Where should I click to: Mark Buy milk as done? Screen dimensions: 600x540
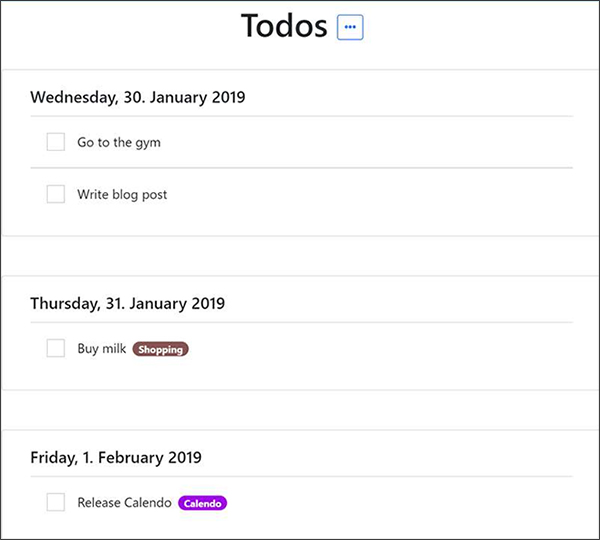point(55,348)
